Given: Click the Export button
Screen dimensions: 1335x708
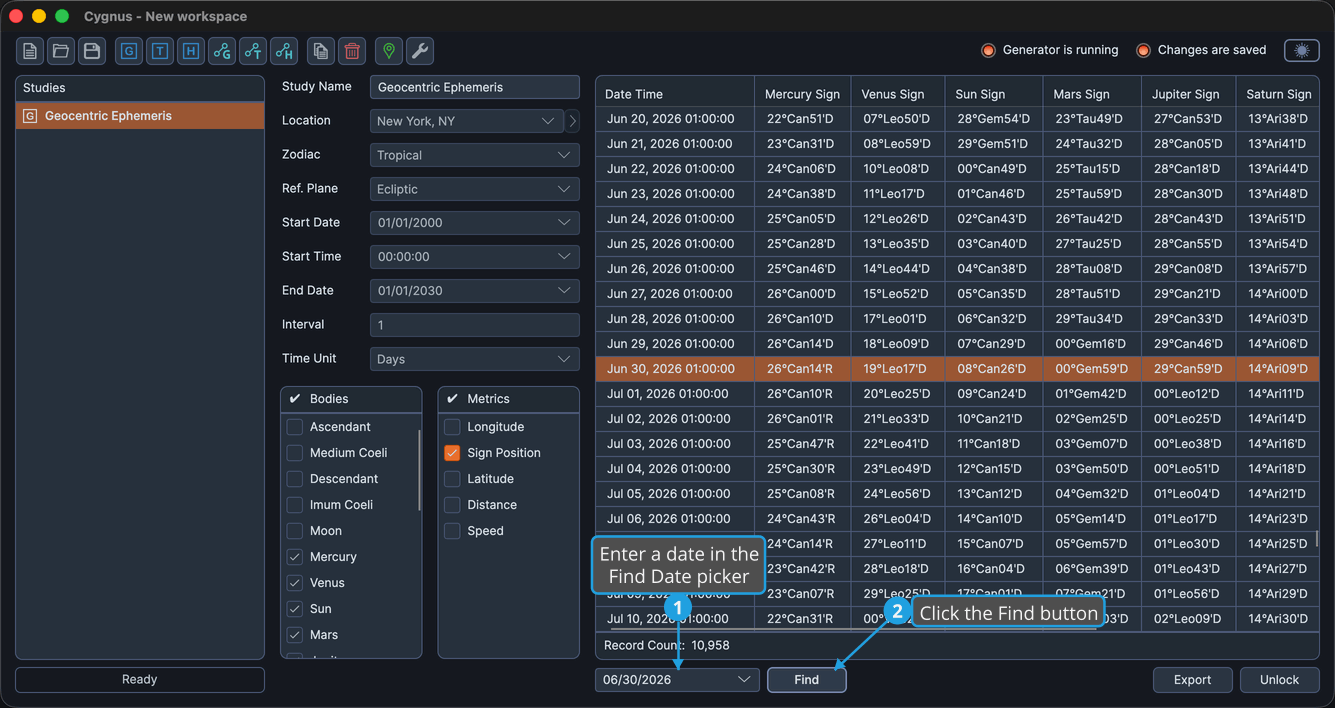Looking at the screenshot, I should 1193,680.
